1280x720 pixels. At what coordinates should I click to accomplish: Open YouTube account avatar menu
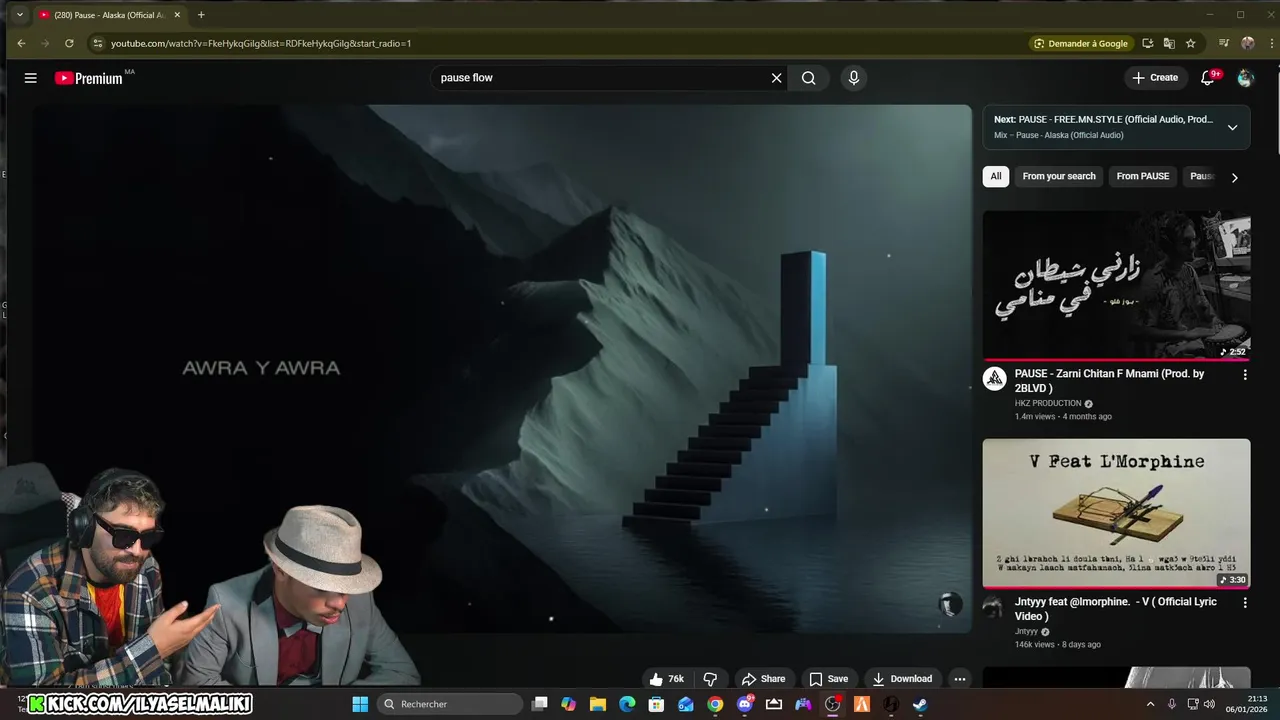(1245, 78)
